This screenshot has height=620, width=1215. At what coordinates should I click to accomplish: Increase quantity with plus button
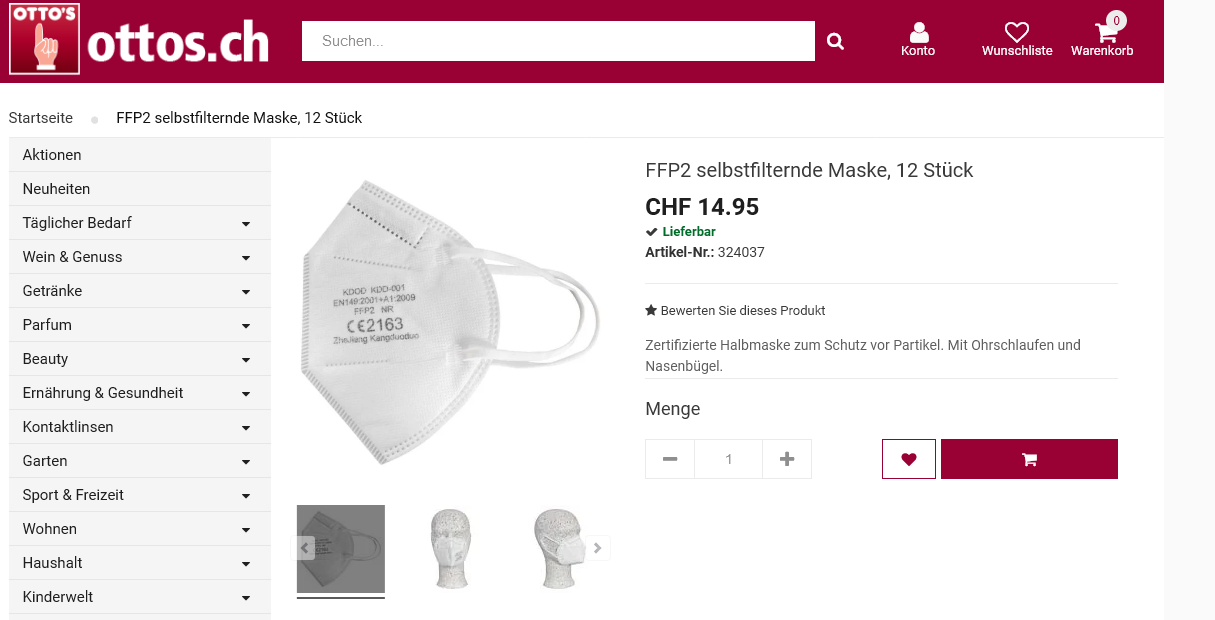point(787,459)
